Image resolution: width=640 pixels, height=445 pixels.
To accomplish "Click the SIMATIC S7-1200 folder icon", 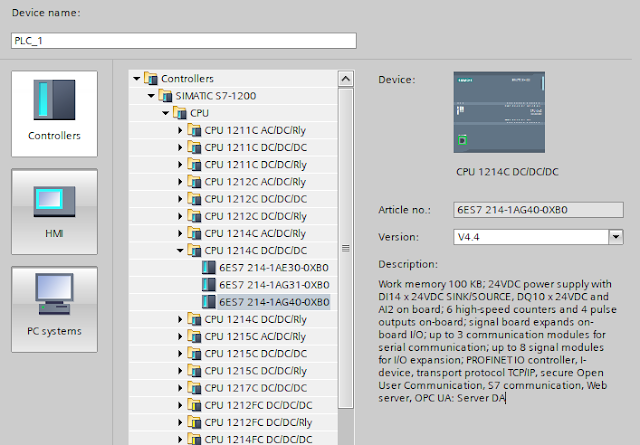I will coord(165,96).
